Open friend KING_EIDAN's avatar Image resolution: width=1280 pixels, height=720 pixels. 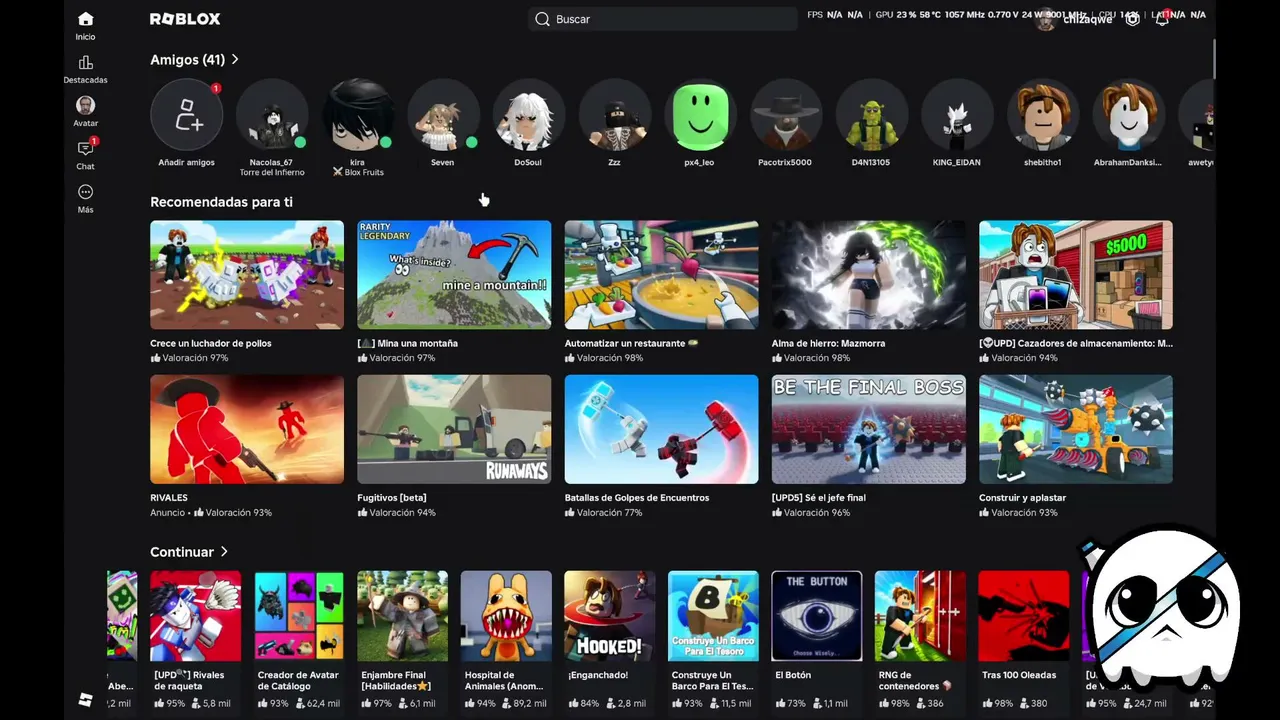pos(957,115)
